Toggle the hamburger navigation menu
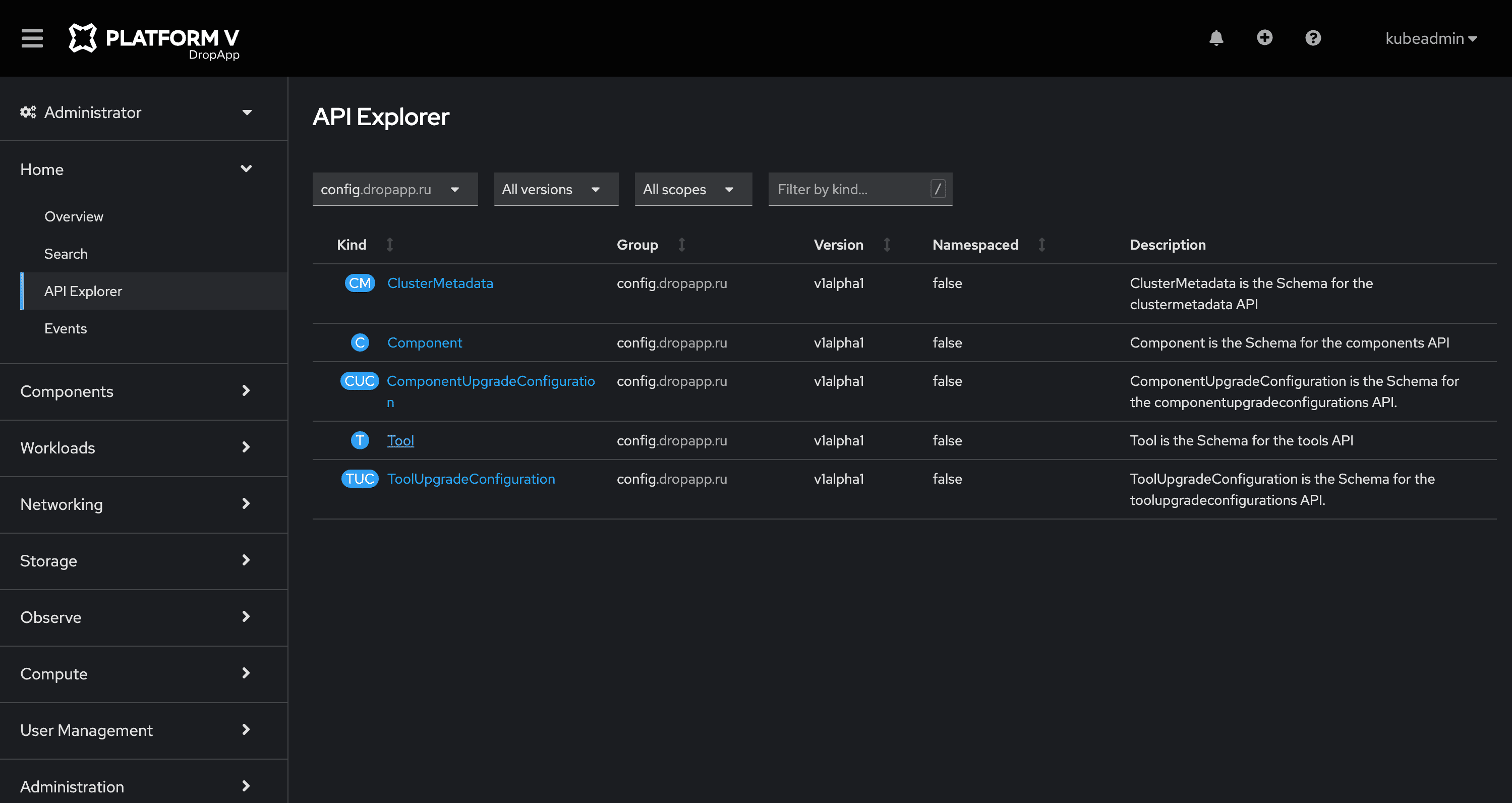1512x803 pixels. [32, 38]
